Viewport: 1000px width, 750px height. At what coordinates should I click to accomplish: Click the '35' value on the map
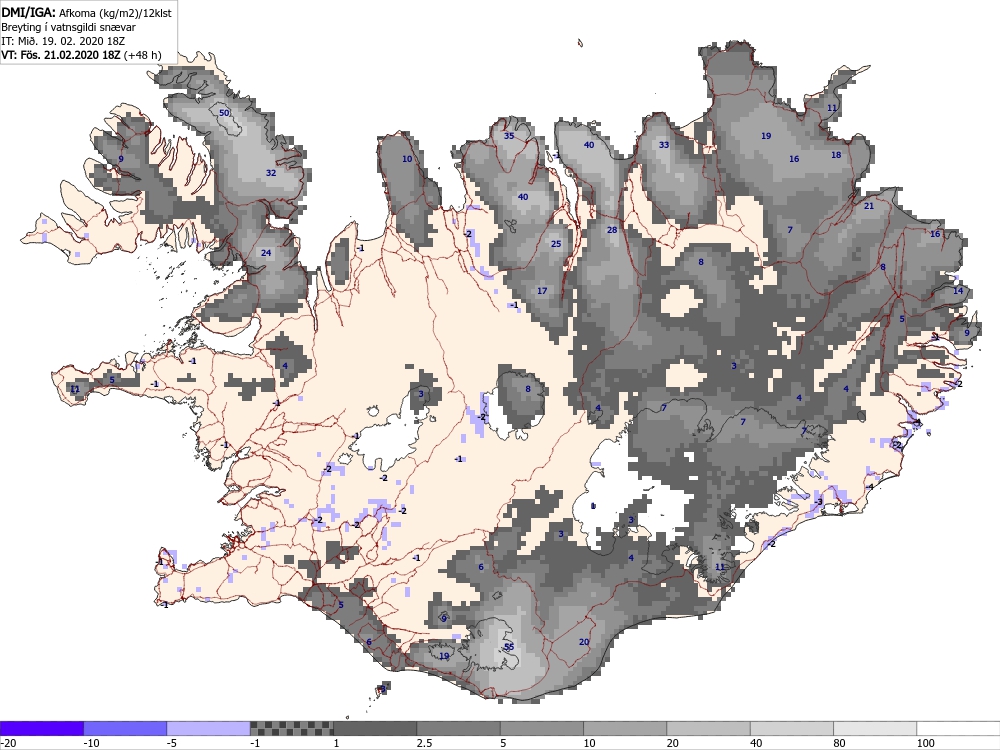[509, 136]
